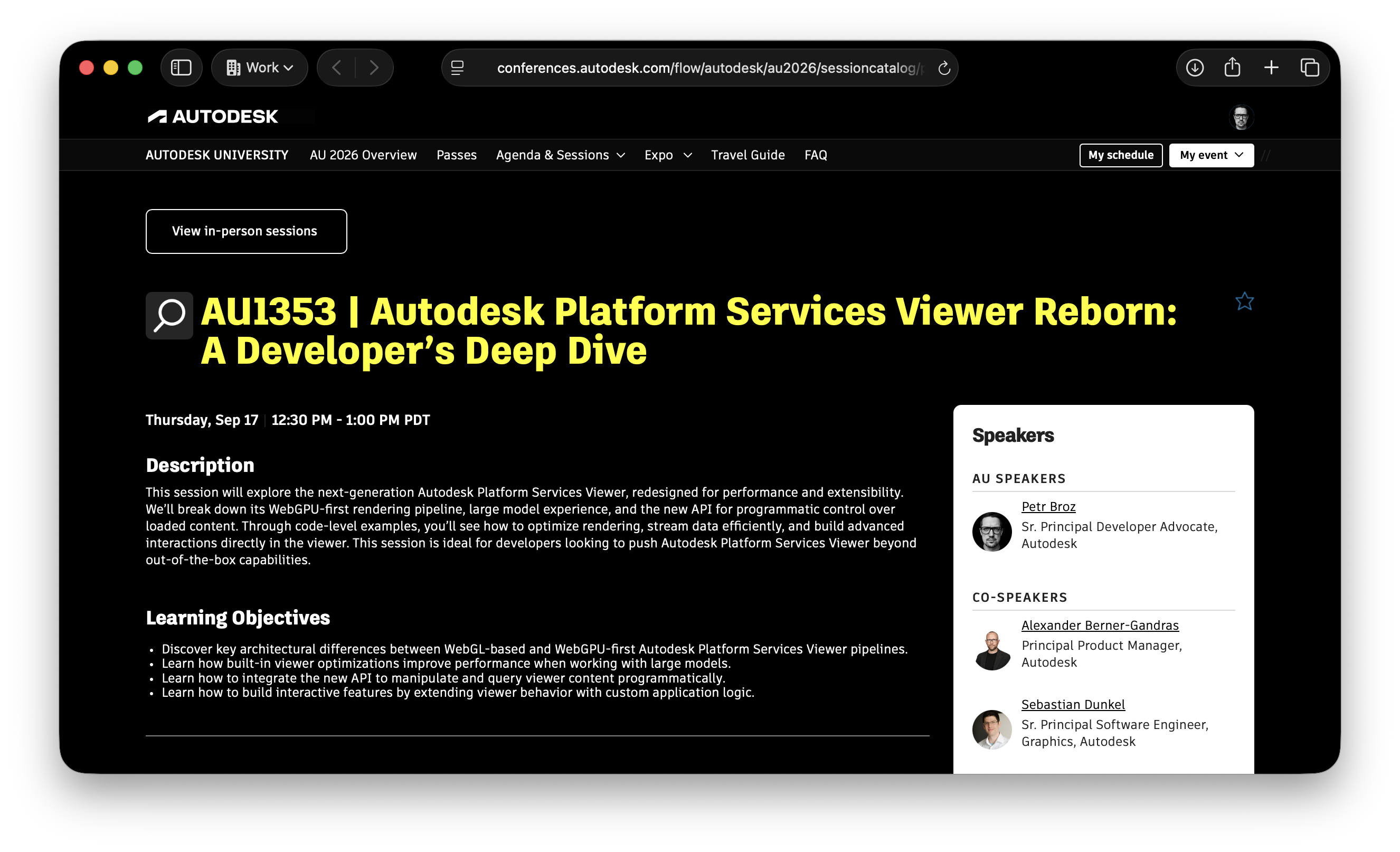Click the Description heading

[x=200, y=465]
